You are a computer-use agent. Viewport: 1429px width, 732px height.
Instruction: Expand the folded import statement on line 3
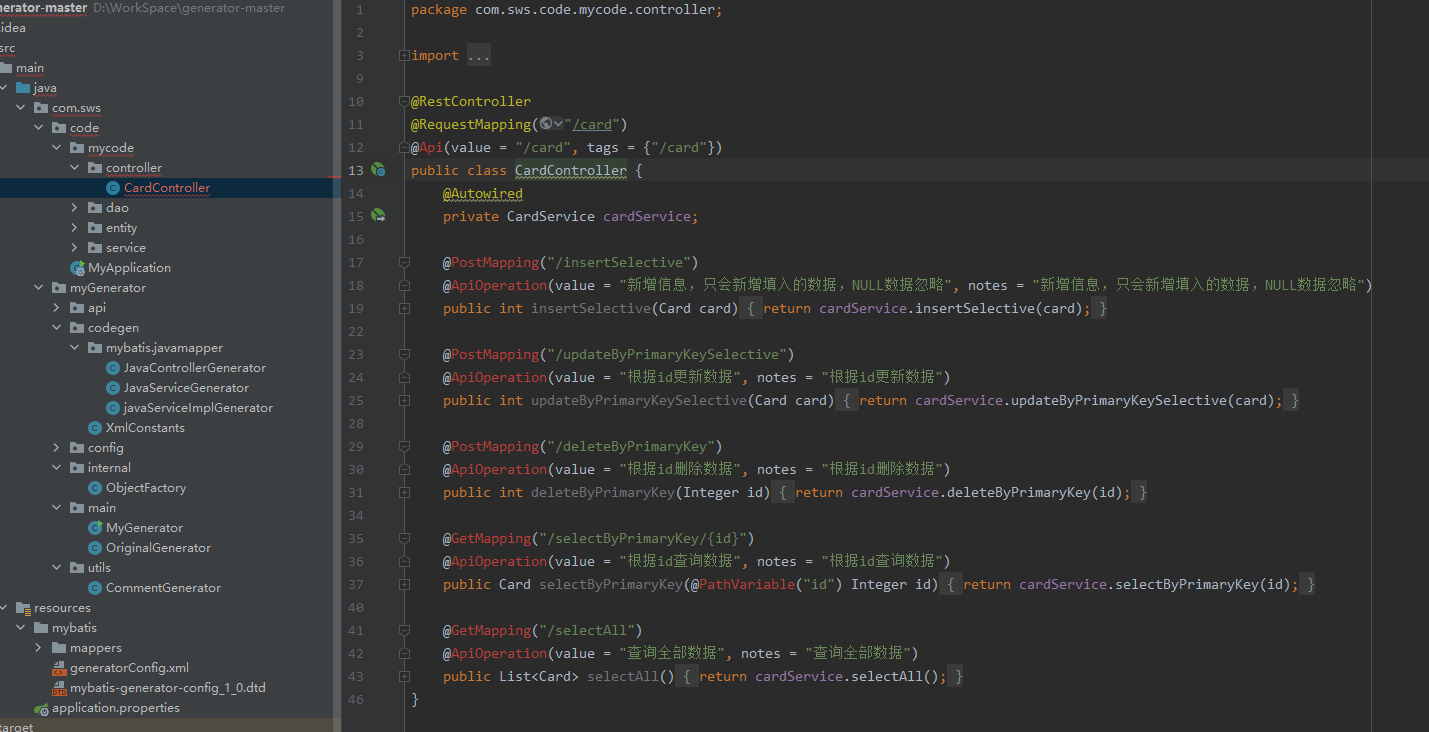[403, 54]
